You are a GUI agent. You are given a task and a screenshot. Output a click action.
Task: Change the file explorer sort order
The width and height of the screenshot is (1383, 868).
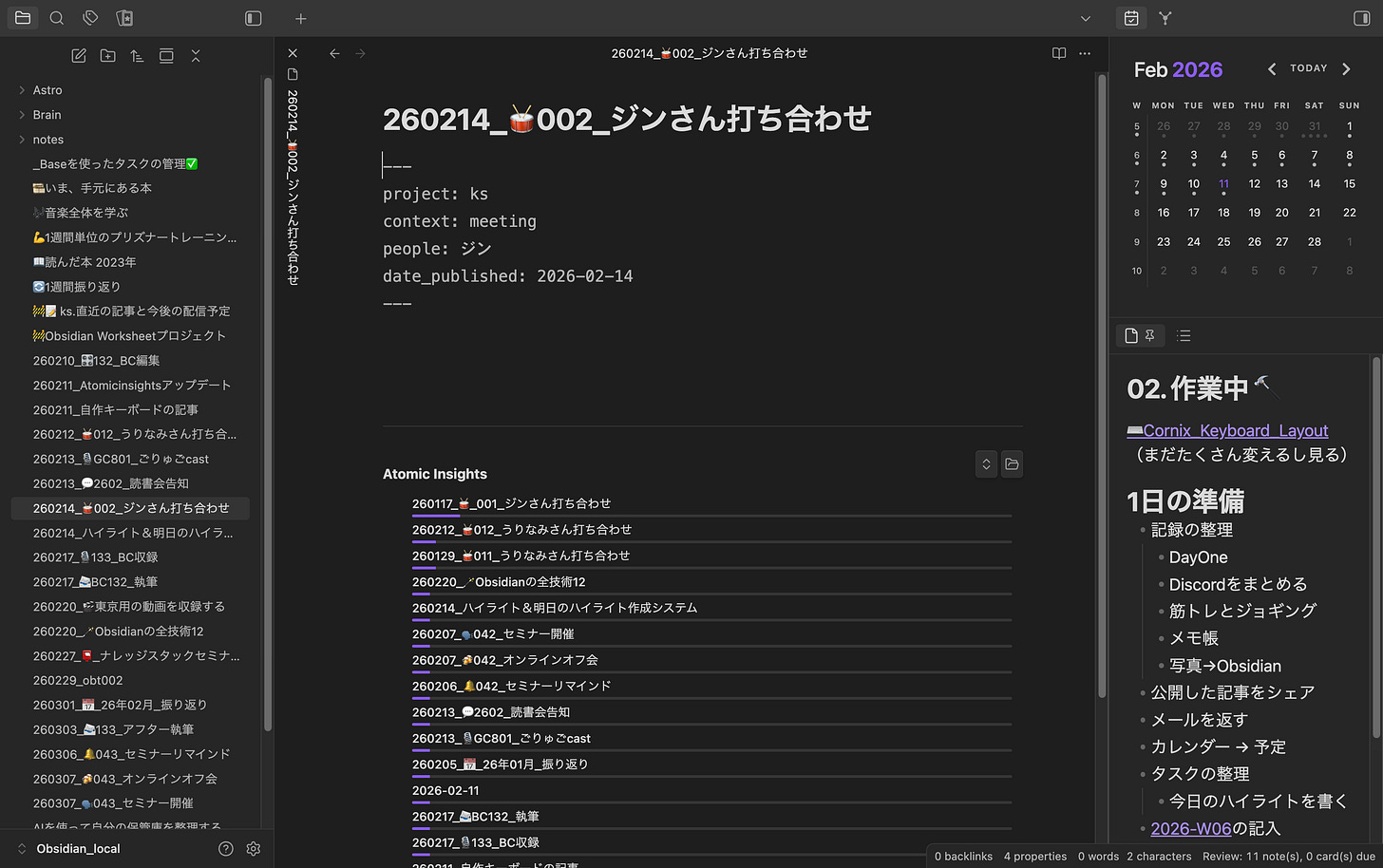(x=137, y=55)
